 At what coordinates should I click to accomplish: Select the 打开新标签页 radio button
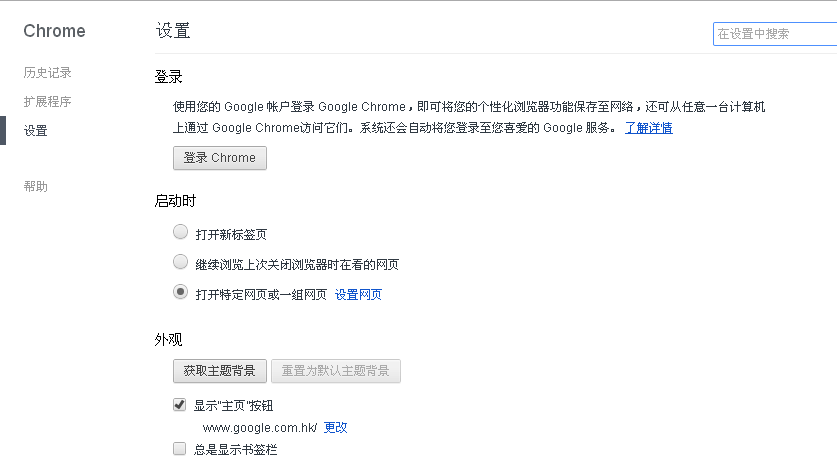tap(180, 232)
